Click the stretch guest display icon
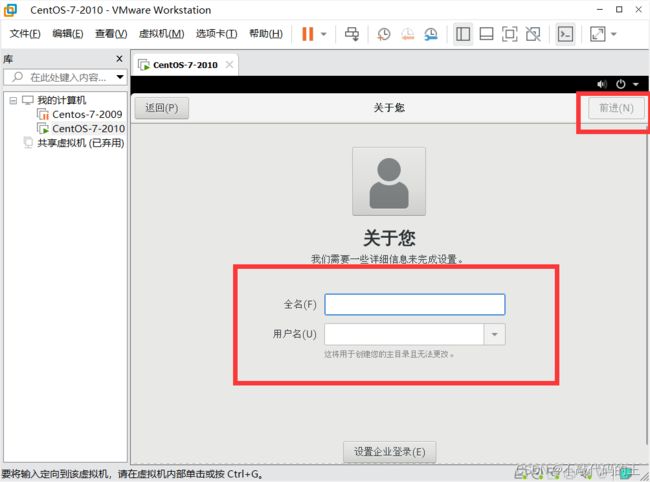Viewport: 650px width, 482px height. click(x=598, y=34)
